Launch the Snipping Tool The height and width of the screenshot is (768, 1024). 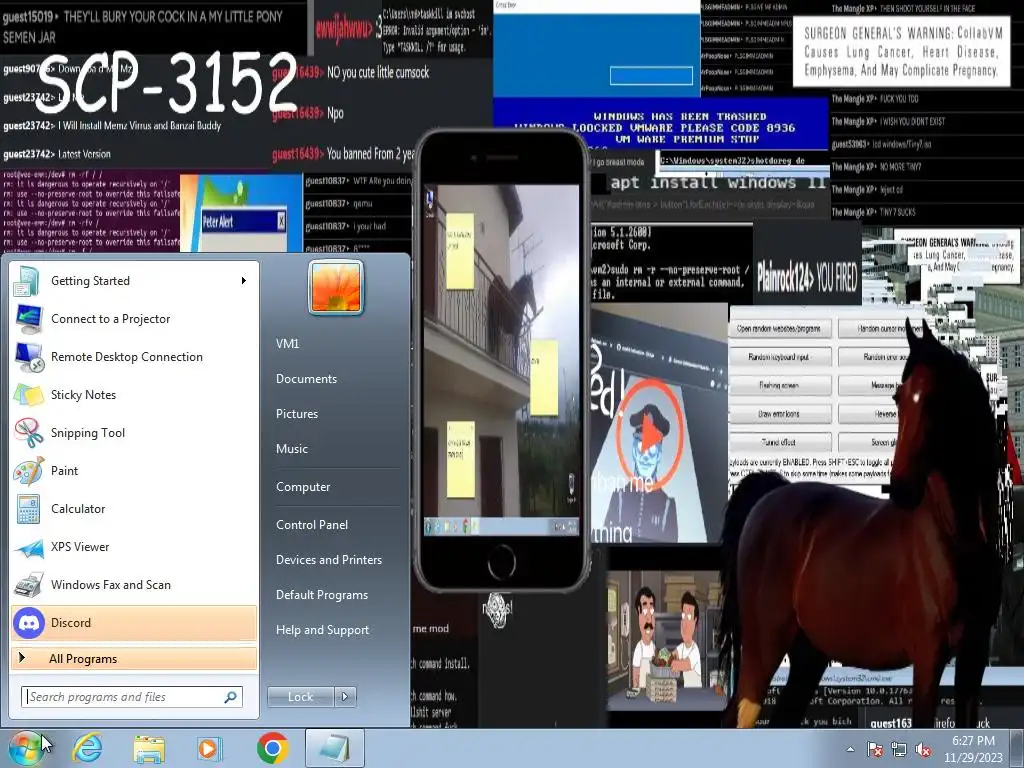(x=134, y=432)
